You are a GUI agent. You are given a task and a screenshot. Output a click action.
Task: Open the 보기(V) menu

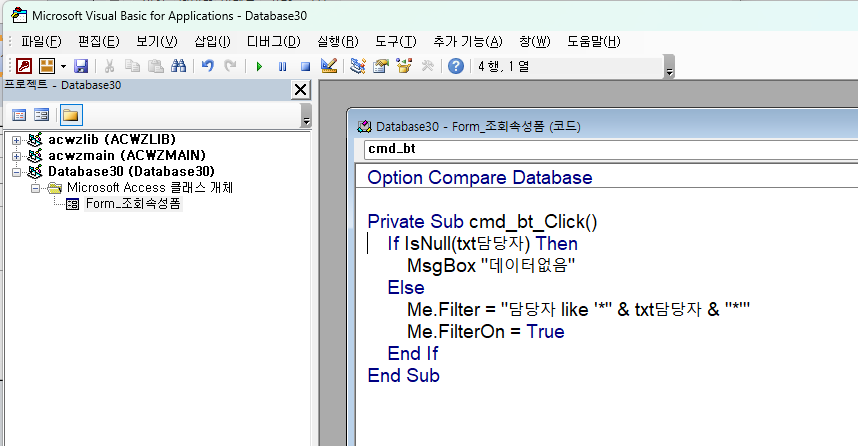(156, 42)
